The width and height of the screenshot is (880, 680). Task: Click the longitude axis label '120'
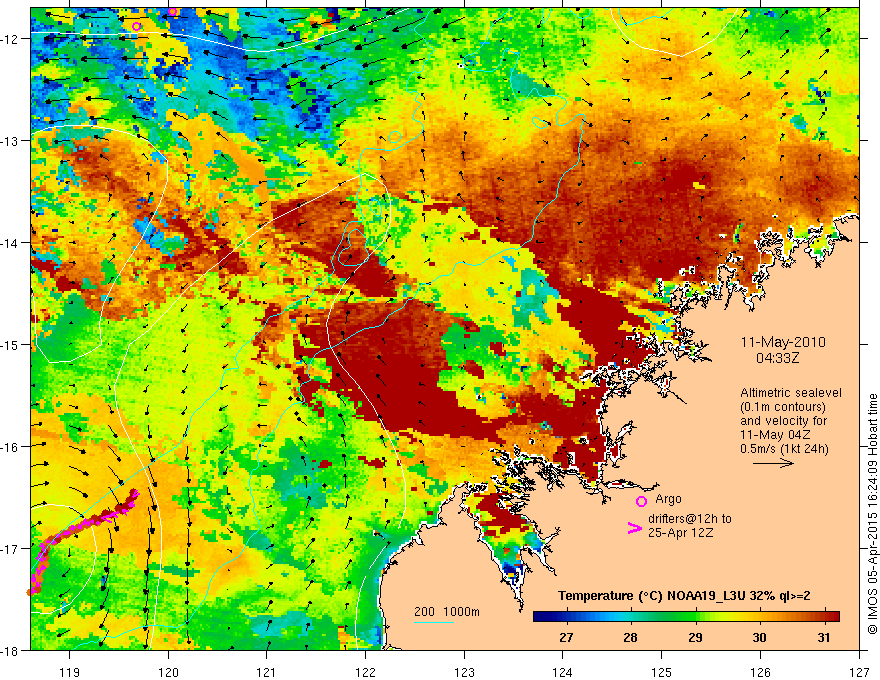tap(168, 672)
